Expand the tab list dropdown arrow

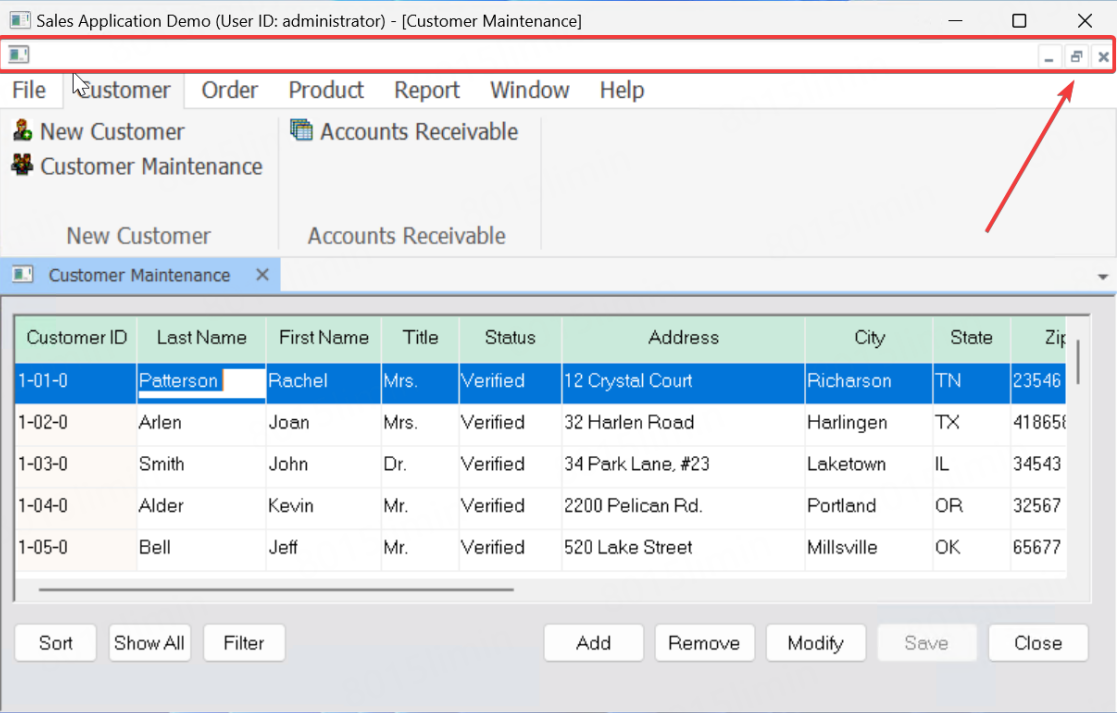point(1103,277)
